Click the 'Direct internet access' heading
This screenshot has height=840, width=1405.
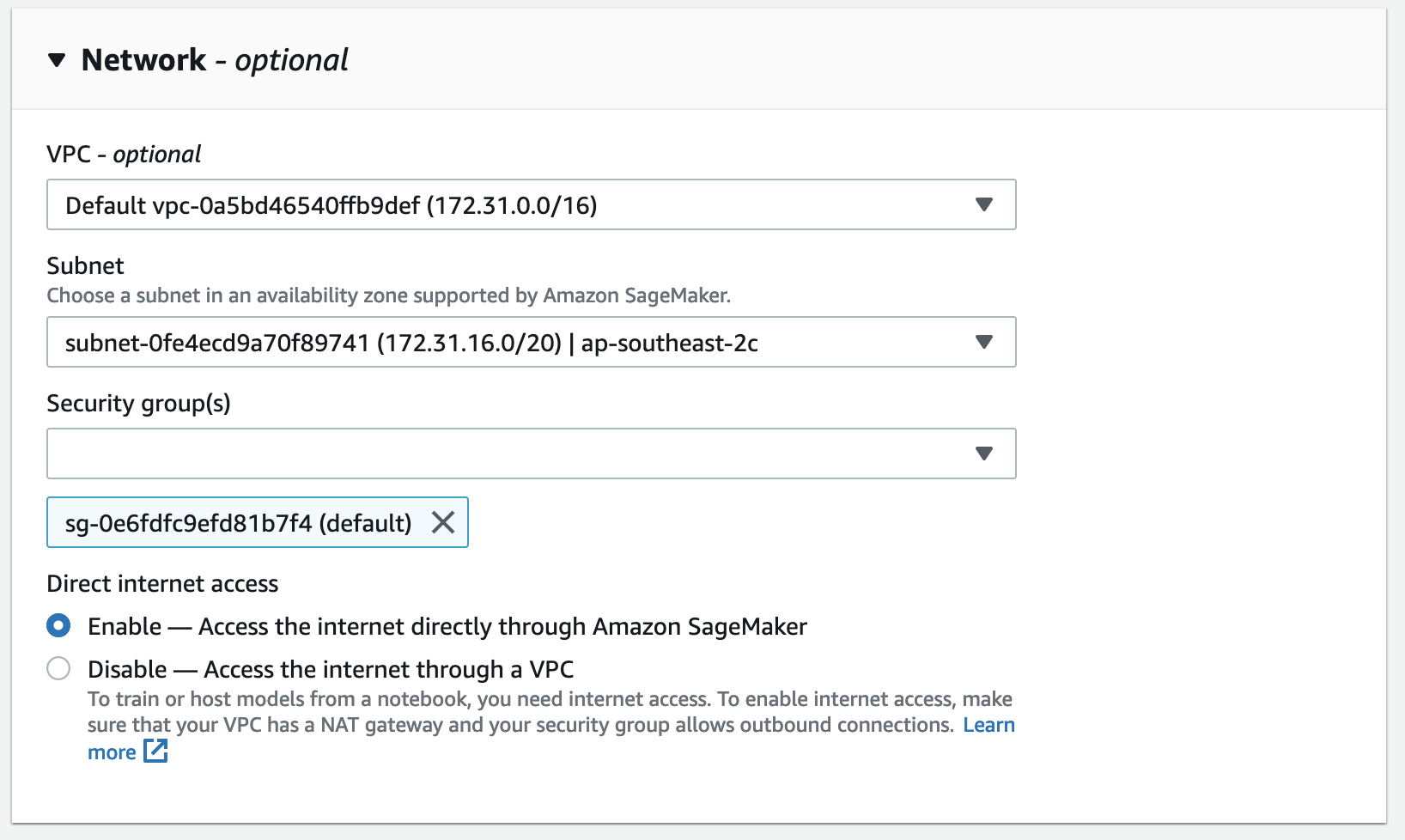click(x=162, y=584)
